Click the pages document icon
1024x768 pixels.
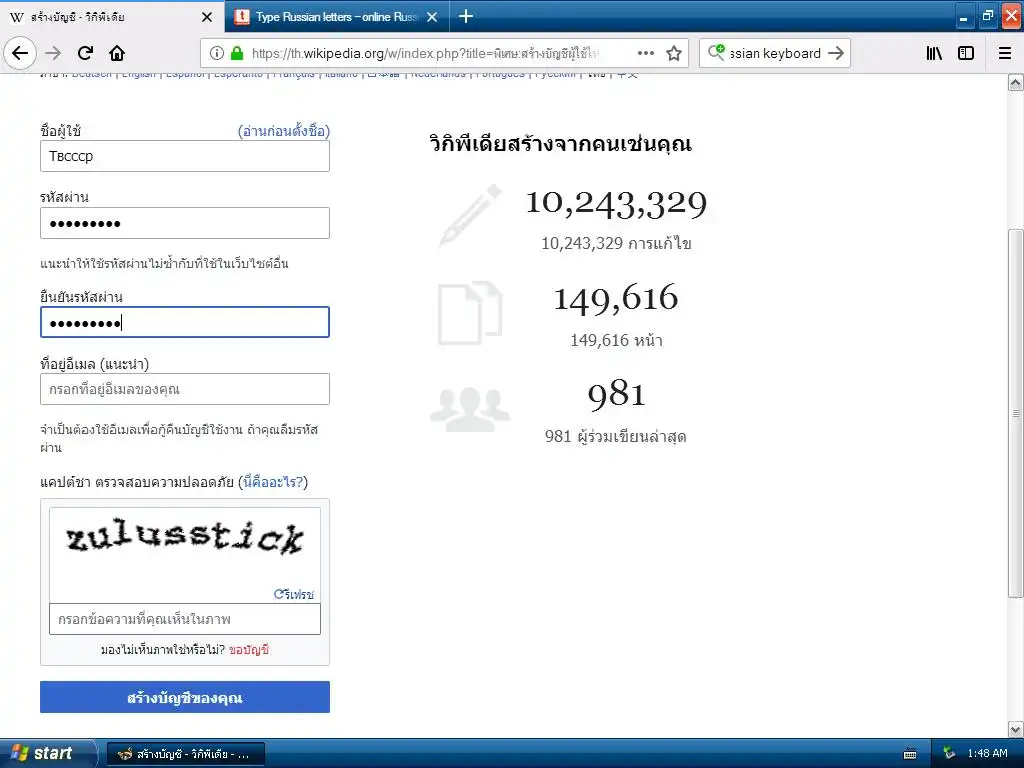[x=470, y=313]
